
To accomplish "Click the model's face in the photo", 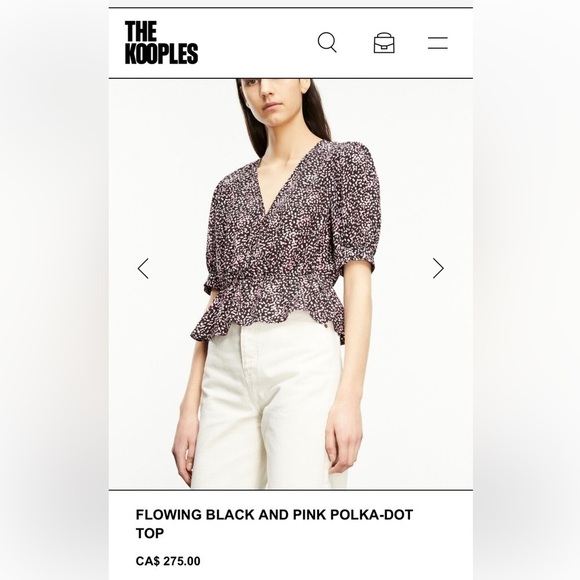I will click(x=277, y=102).
